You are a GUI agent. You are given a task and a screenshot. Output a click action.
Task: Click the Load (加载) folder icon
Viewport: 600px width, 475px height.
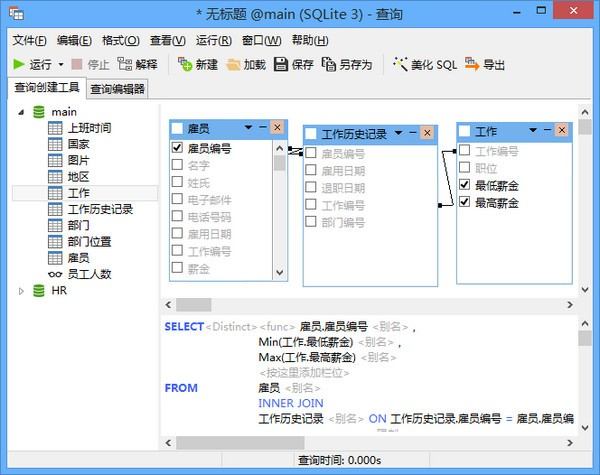pyautogui.click(x=233, y=65)
